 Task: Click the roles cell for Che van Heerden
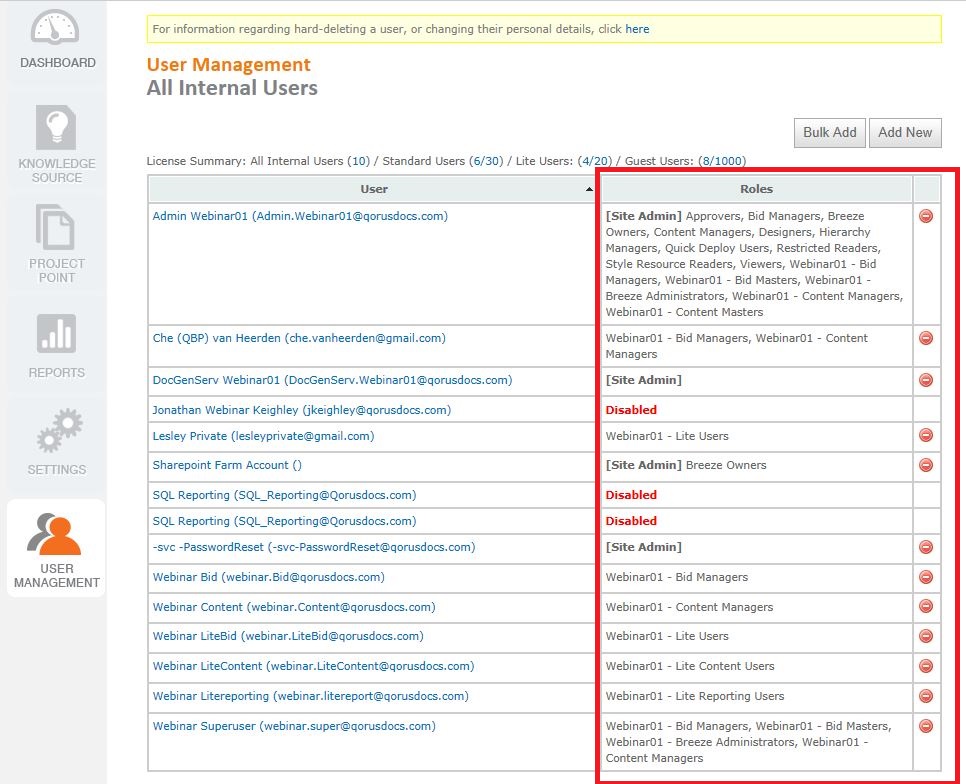[757, 346]
